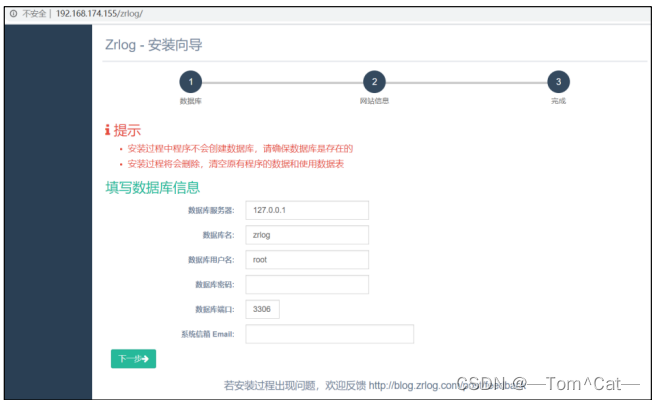The image size is (655, 400).
Task: Click the red 提示 info icon
Action: pos(107,130)
